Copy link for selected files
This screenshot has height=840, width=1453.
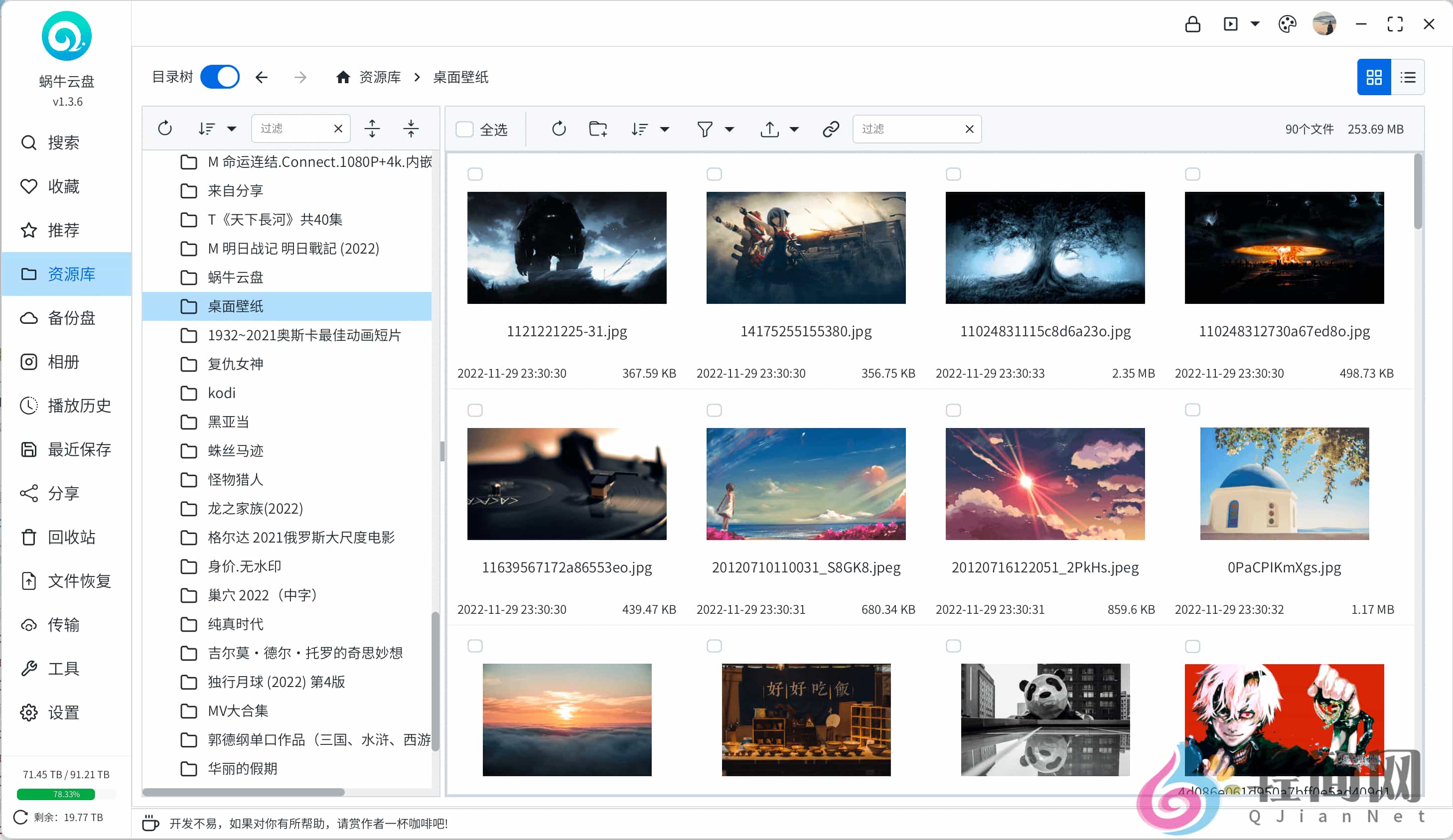(x=830, y=129)
